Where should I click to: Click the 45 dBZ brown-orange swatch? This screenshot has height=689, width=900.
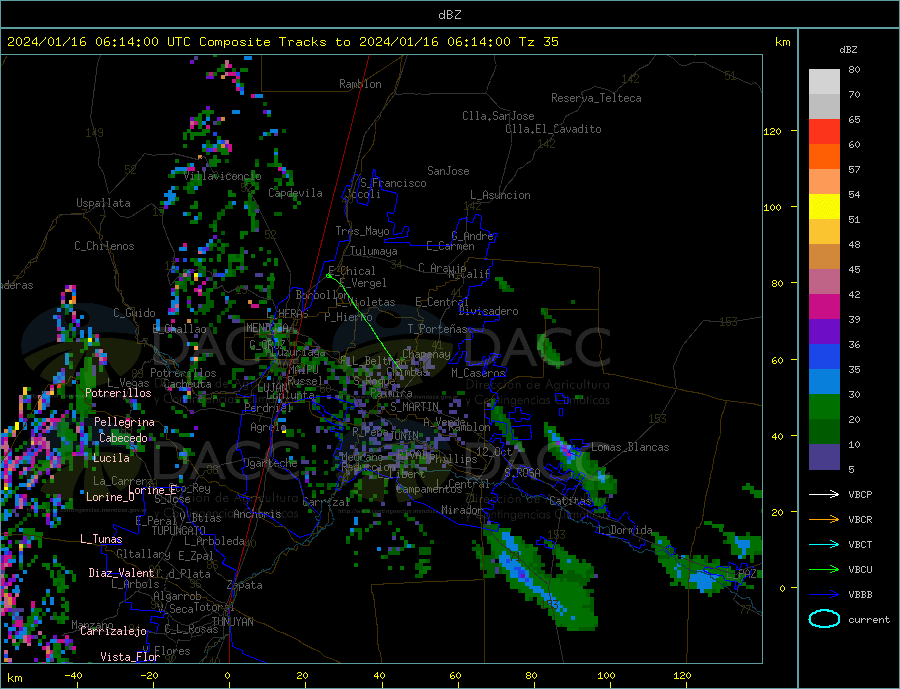click(824, 257)
